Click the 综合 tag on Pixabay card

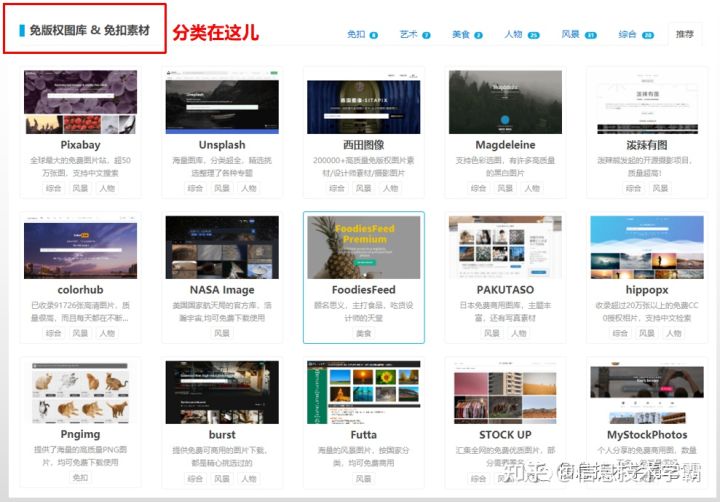54,188
